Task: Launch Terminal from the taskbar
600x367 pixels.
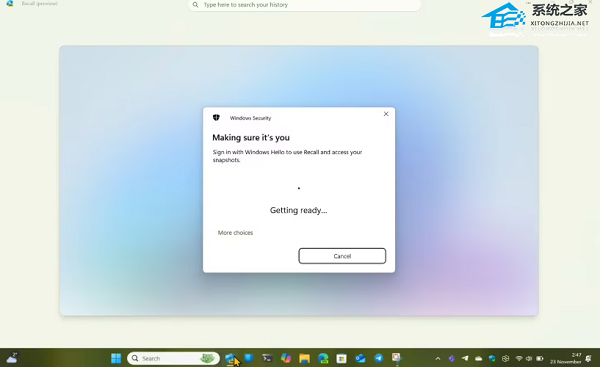Action: click(267, 358)
